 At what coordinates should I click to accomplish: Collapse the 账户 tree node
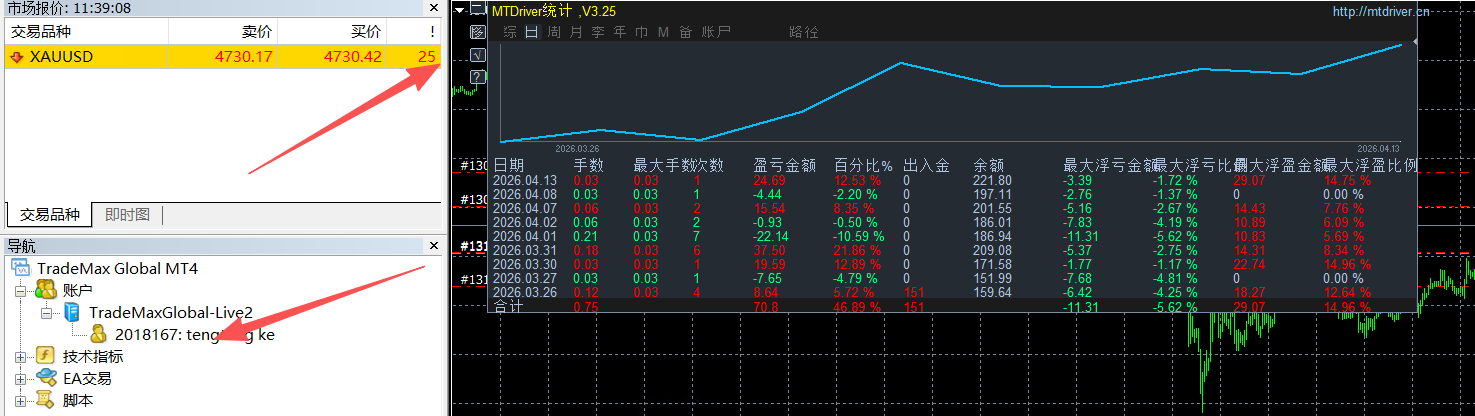coord(20,290)
